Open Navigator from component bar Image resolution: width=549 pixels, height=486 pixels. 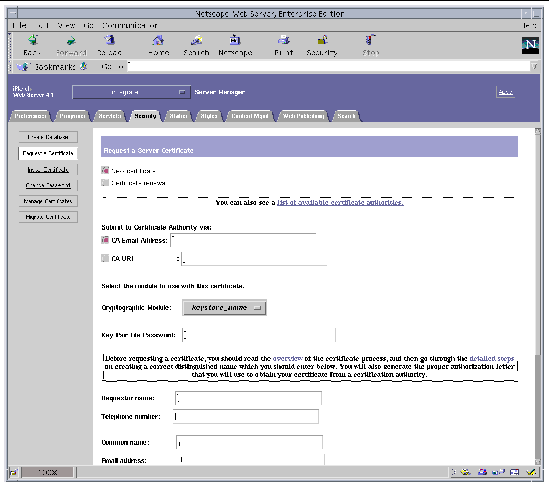[x=465, y=472]
